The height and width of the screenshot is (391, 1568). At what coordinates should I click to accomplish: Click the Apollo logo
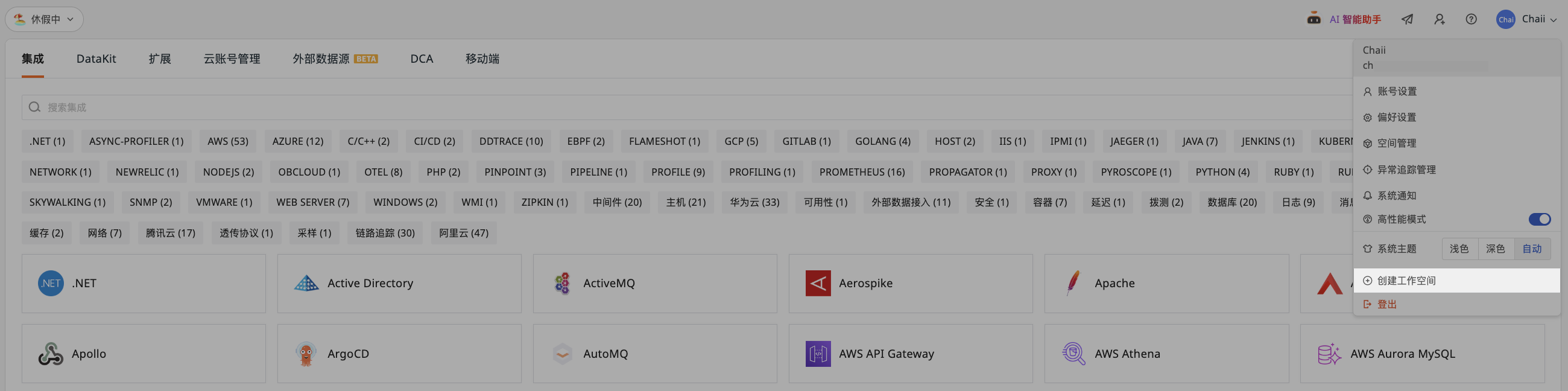[x=51, y=354]
